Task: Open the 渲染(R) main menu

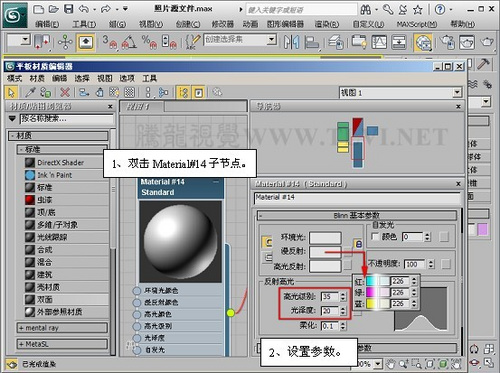Action: click(327, 24)
